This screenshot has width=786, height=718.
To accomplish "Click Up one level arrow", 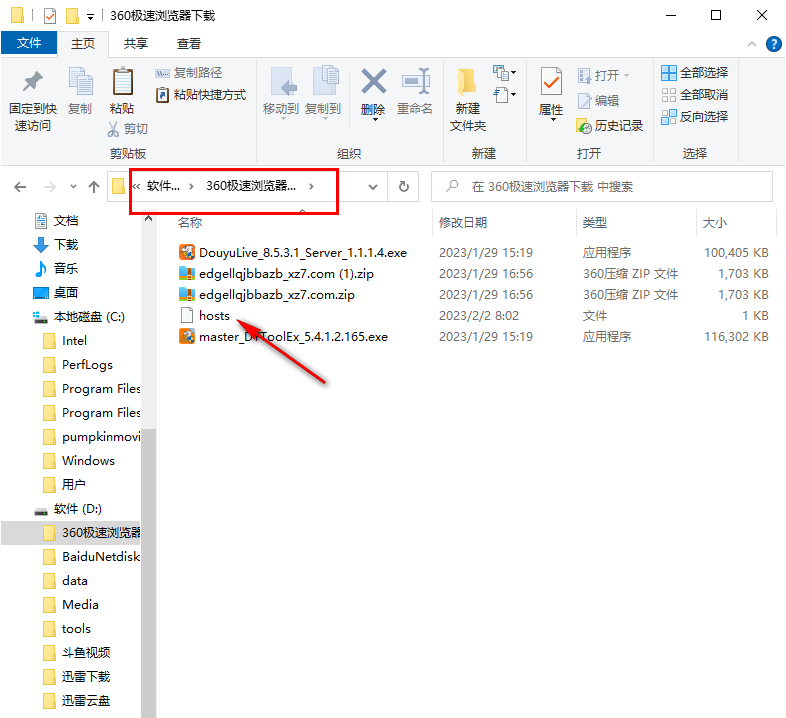I will coord(94,187).
